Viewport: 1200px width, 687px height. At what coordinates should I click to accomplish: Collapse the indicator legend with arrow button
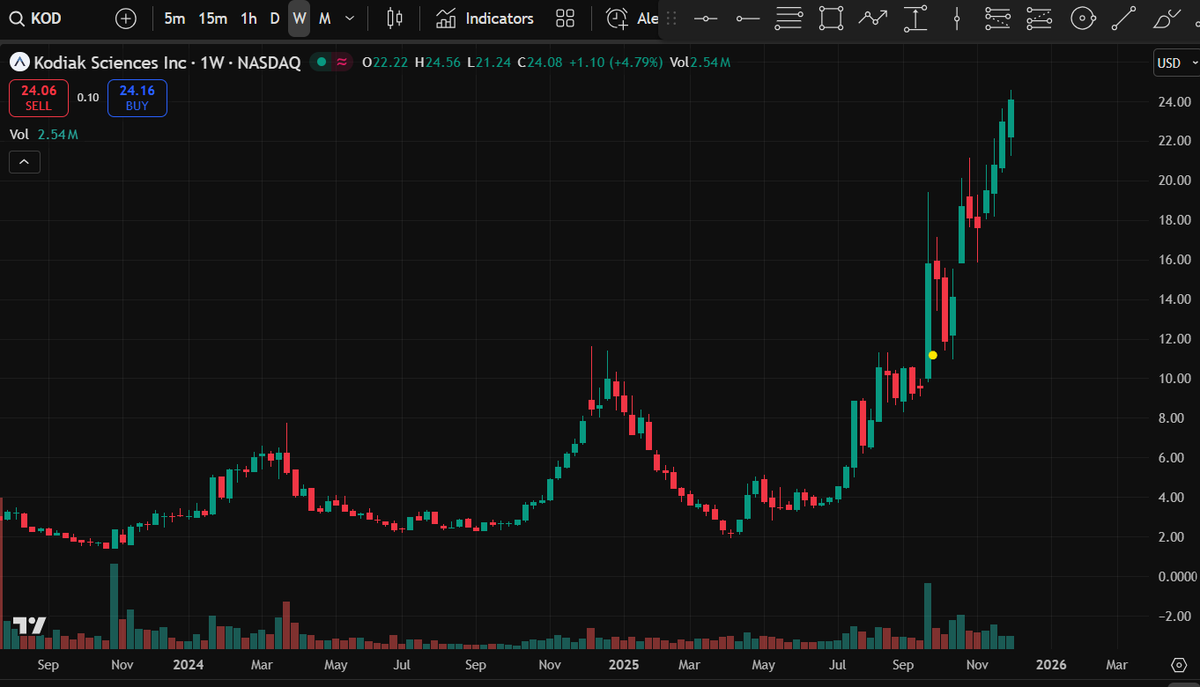pyautogui.click(x=24, y=161)
